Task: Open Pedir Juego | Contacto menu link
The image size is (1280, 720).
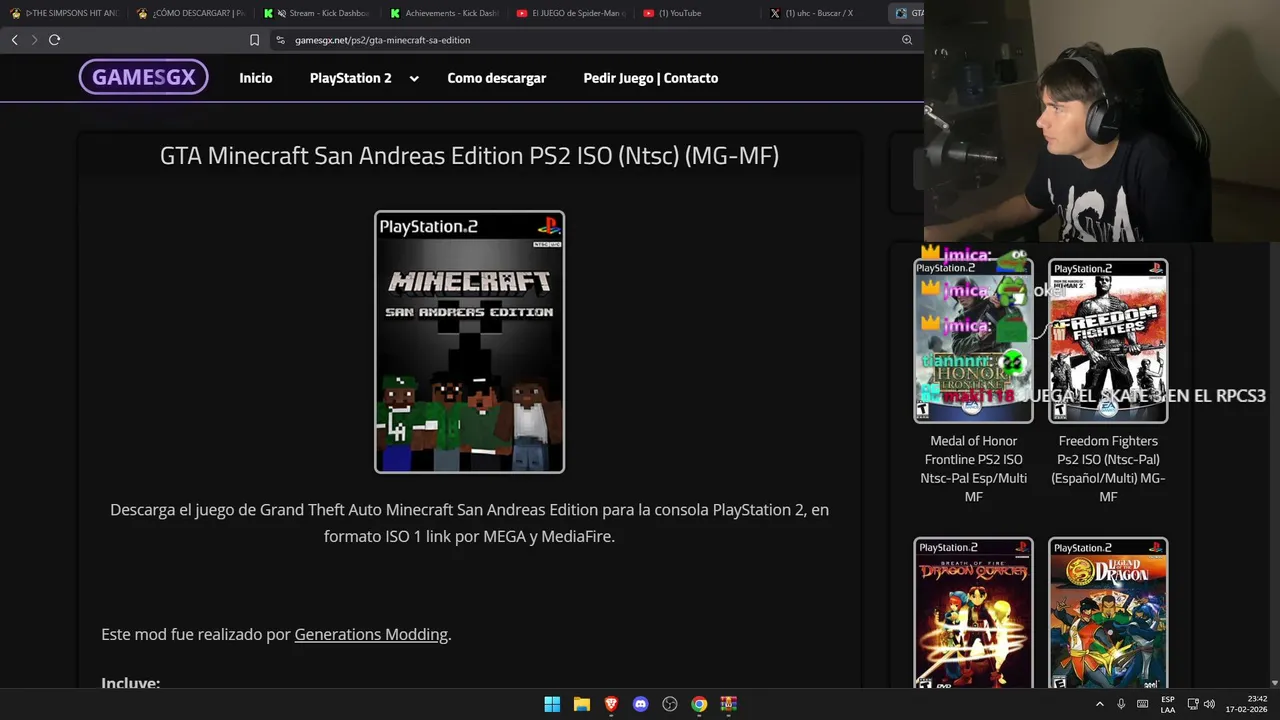Action: click(651, 78)
